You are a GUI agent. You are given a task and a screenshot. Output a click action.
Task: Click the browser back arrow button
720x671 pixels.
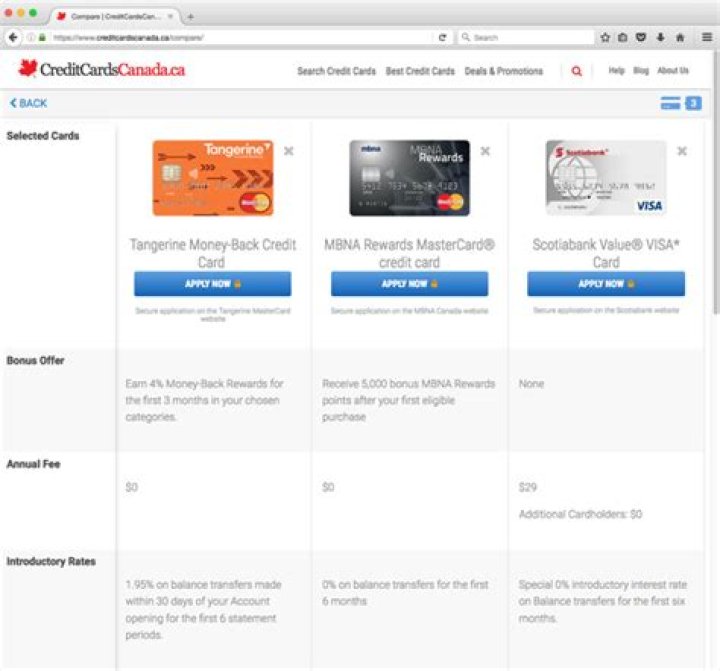(13, 38)
